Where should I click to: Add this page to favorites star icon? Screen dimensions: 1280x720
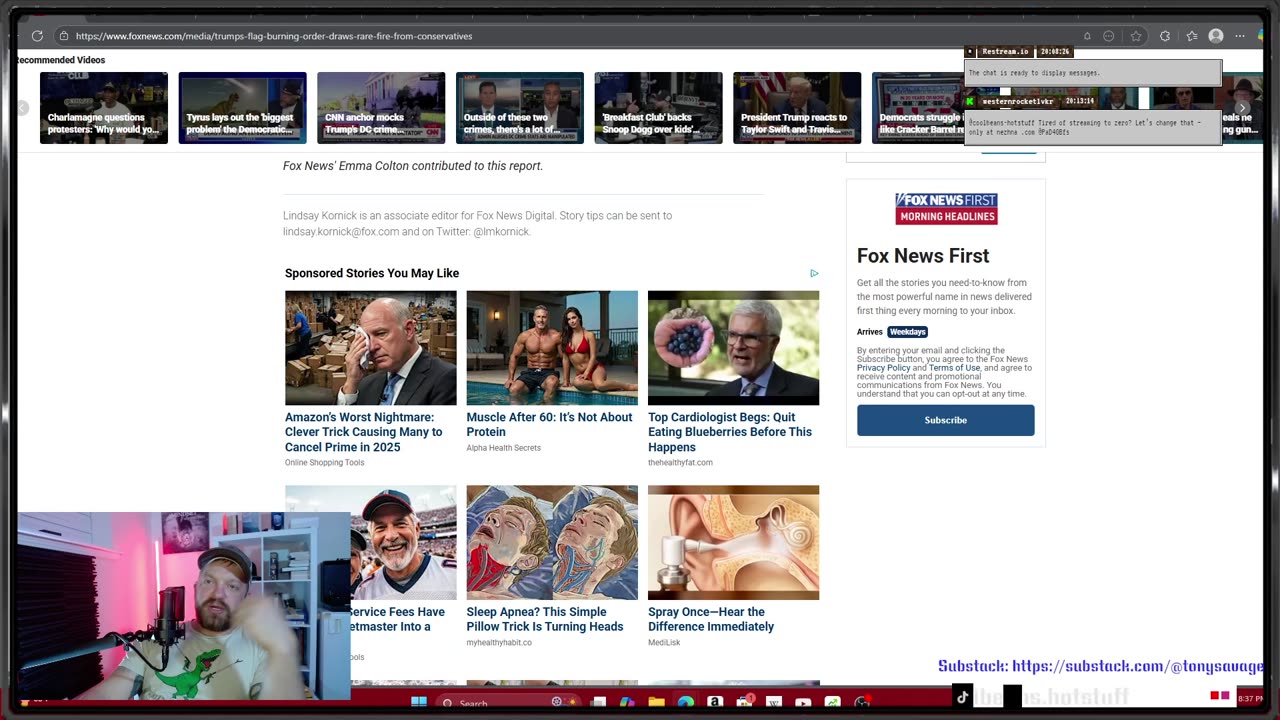pyautogui.click(x=1136, y=36)
